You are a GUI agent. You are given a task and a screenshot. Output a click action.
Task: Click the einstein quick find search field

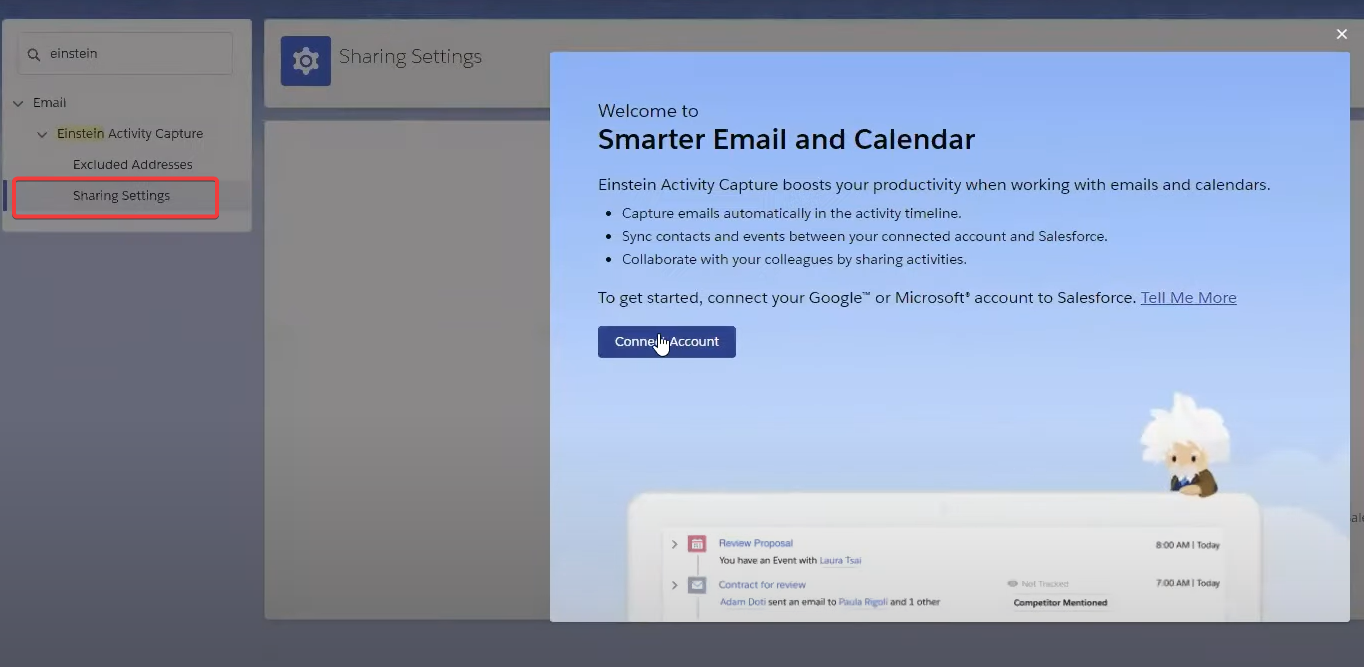coord(125,54)
